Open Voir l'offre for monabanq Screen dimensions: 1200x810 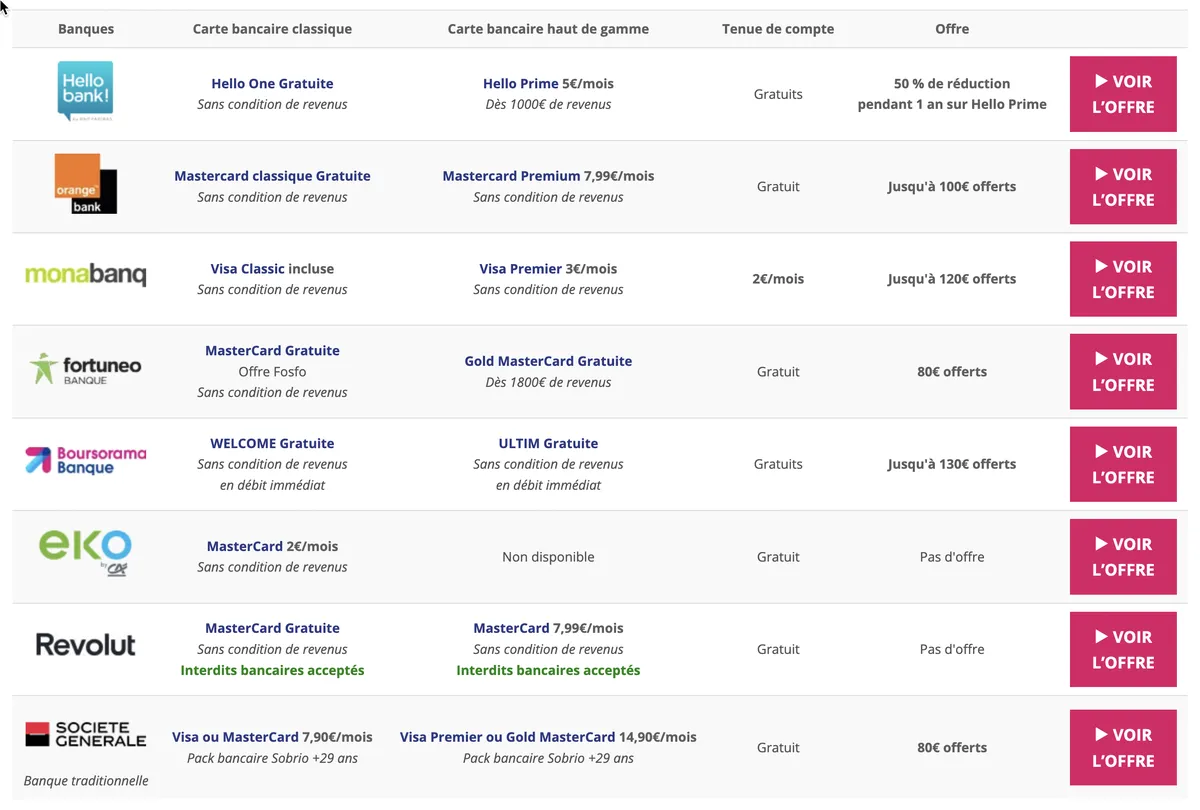[x=1123, y=279]
